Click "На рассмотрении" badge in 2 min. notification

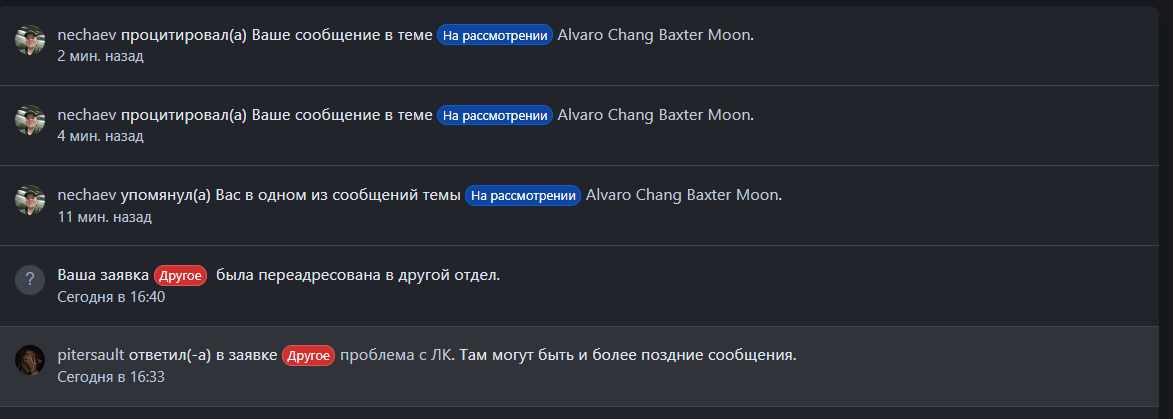coord(494,35)
